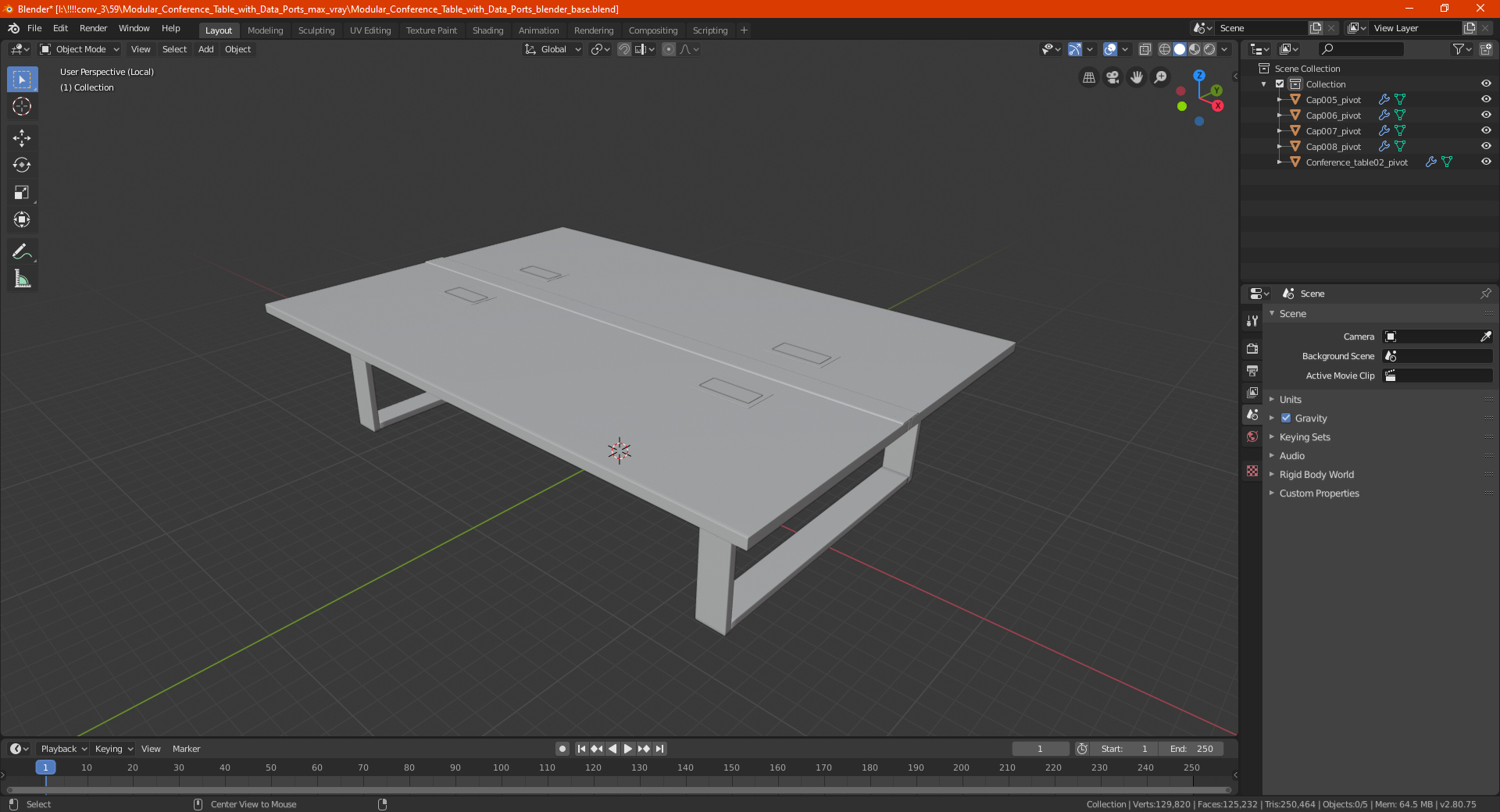
Task: Open the Render properties tab
Action: coord(1252,348)
